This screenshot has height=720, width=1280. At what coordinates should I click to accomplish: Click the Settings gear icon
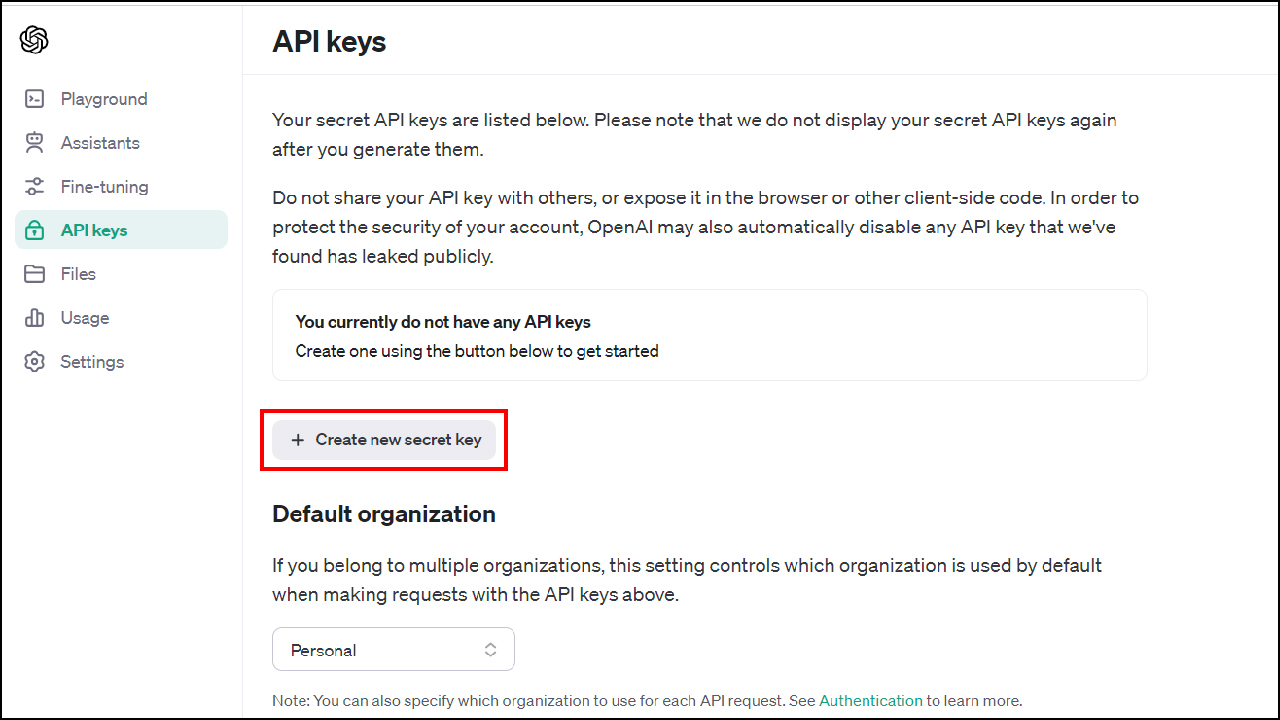[x=35, y=362]
